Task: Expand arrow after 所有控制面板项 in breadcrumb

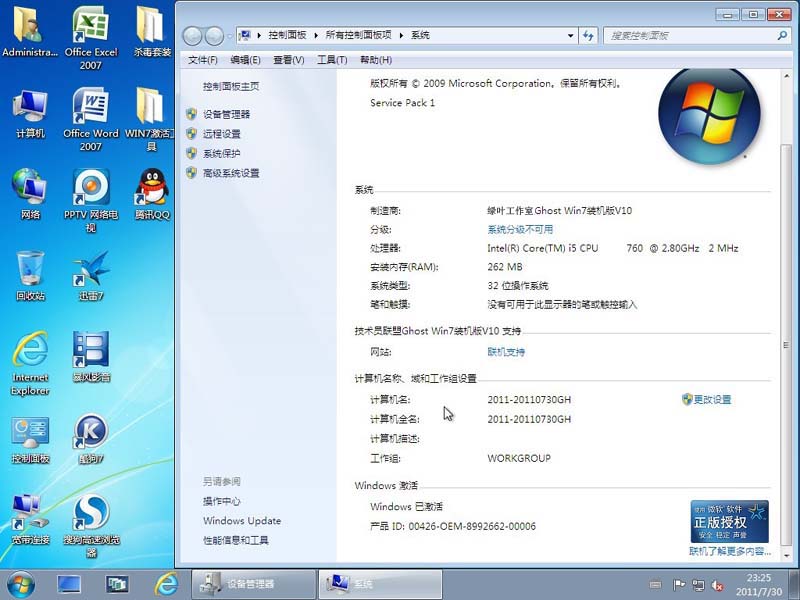Action: pos(401,35)
